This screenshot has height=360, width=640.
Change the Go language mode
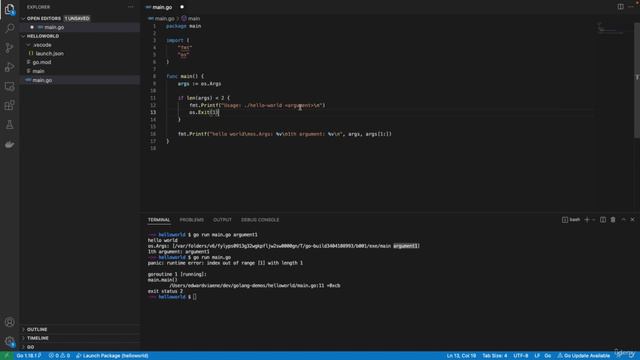coord(548,356)
